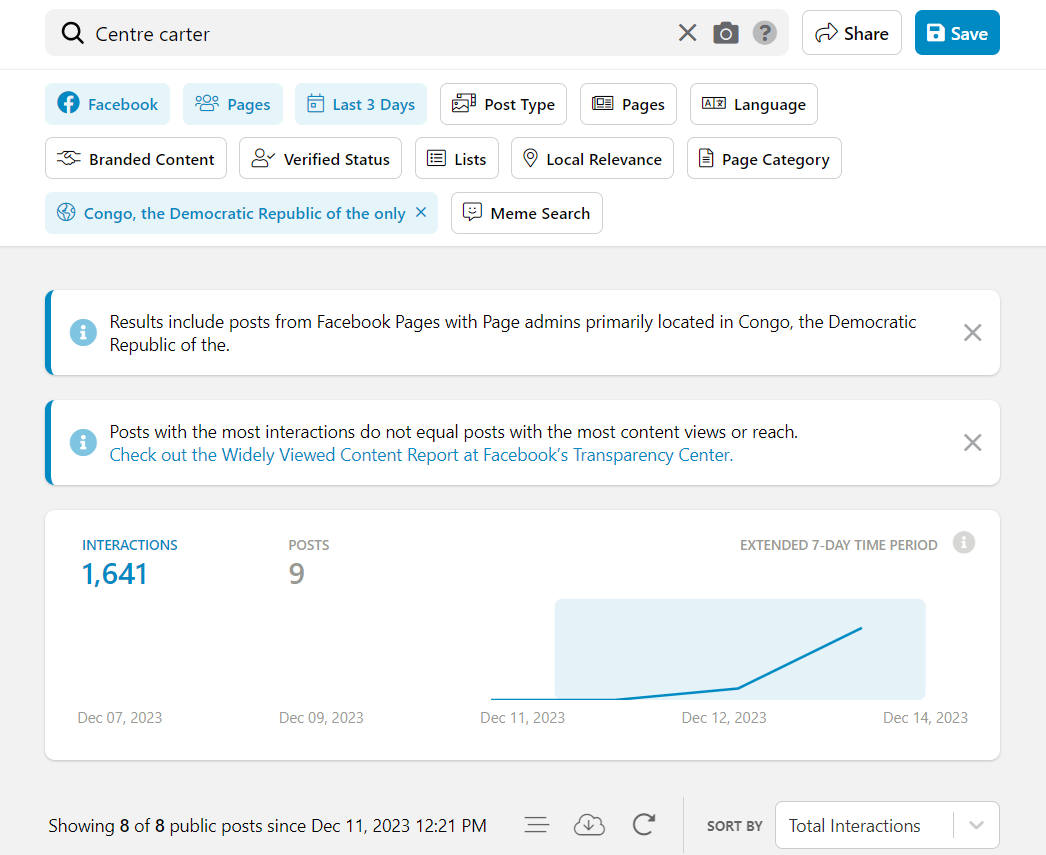Screen dimensions: 1046x855
Task: Clear the search query text
Action: [687, 33]
